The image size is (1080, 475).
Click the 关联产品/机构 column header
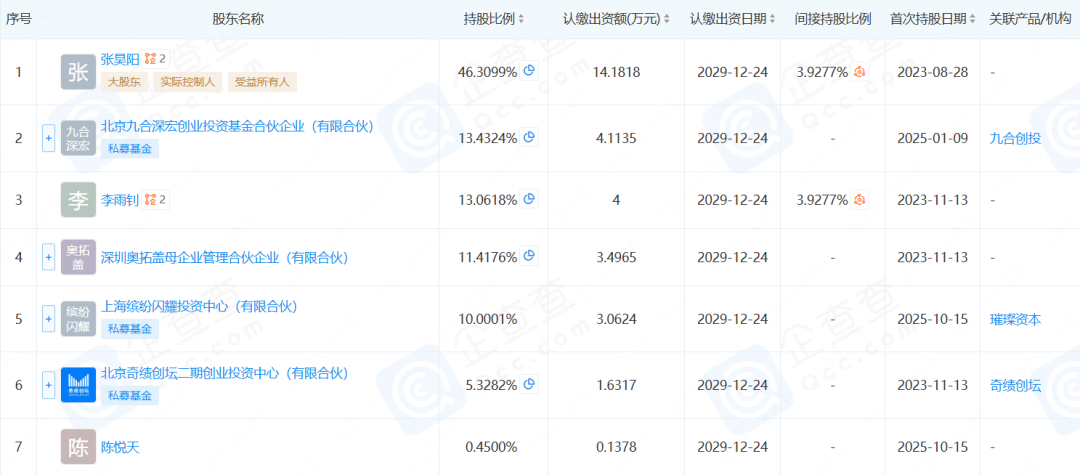pyautogui.click(x=1032, y=19)
